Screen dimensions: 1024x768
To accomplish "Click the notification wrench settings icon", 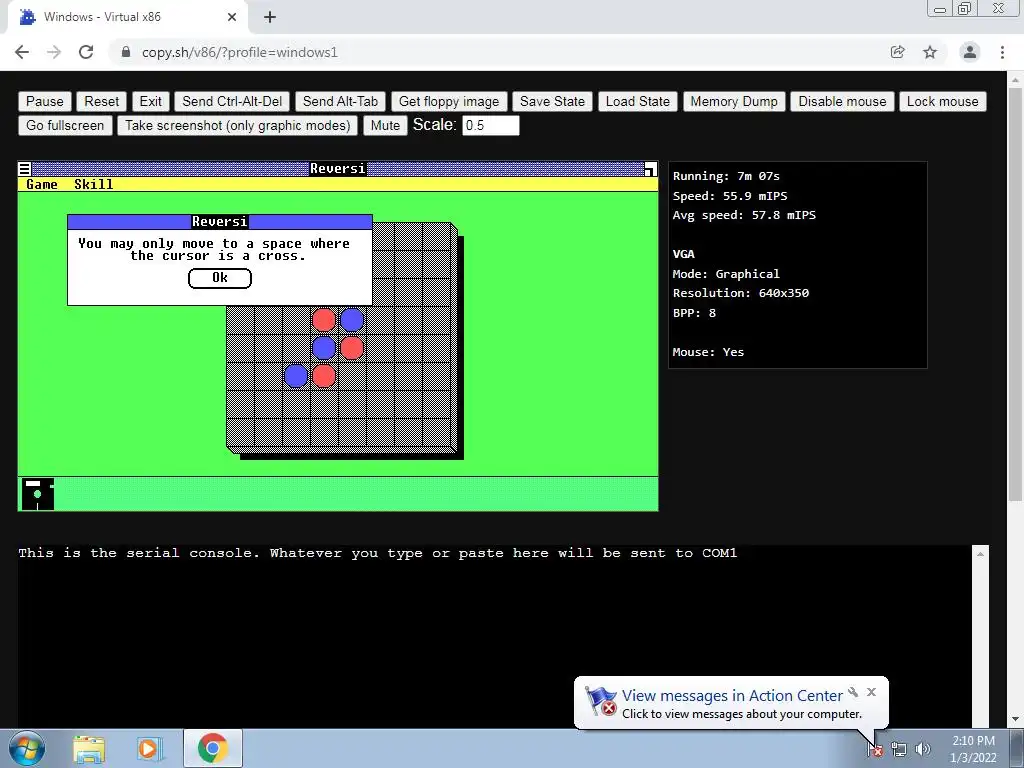I will (853, 692).
